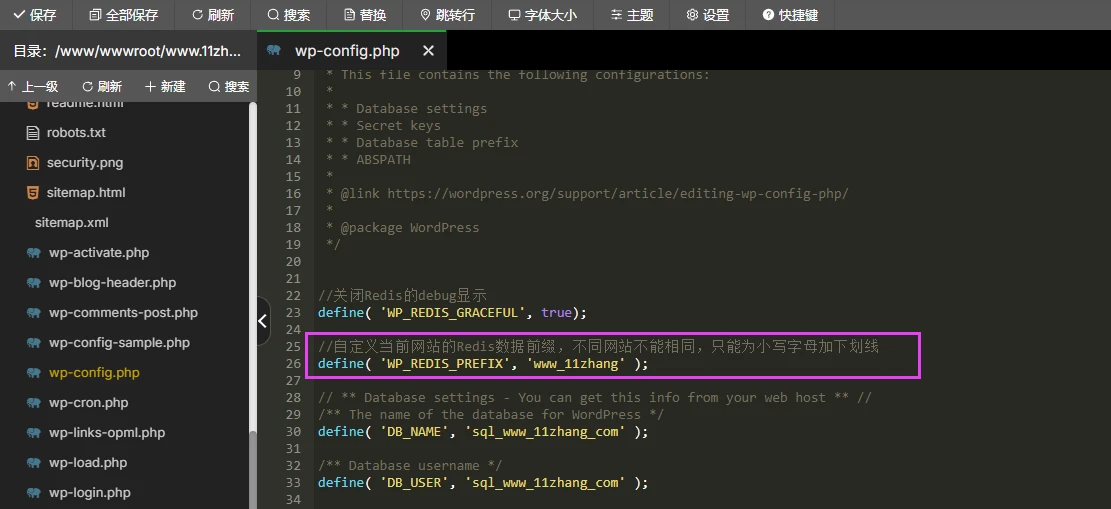Viewport: 1111px width, 509px height.
Task: Click the PHP icon on the editor tab
Action: pos(274,50)
